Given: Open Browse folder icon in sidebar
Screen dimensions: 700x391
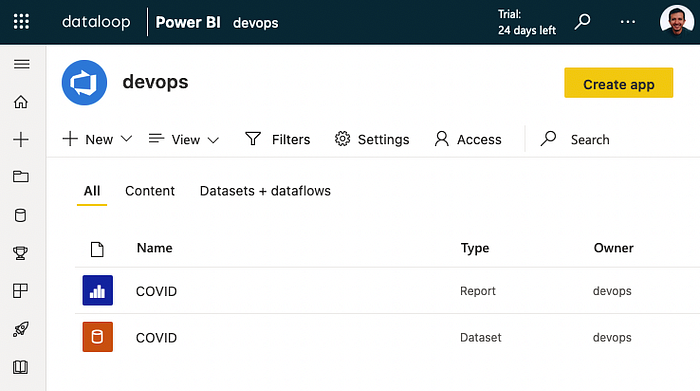Looking at the screenshot, I should point(21,177).
